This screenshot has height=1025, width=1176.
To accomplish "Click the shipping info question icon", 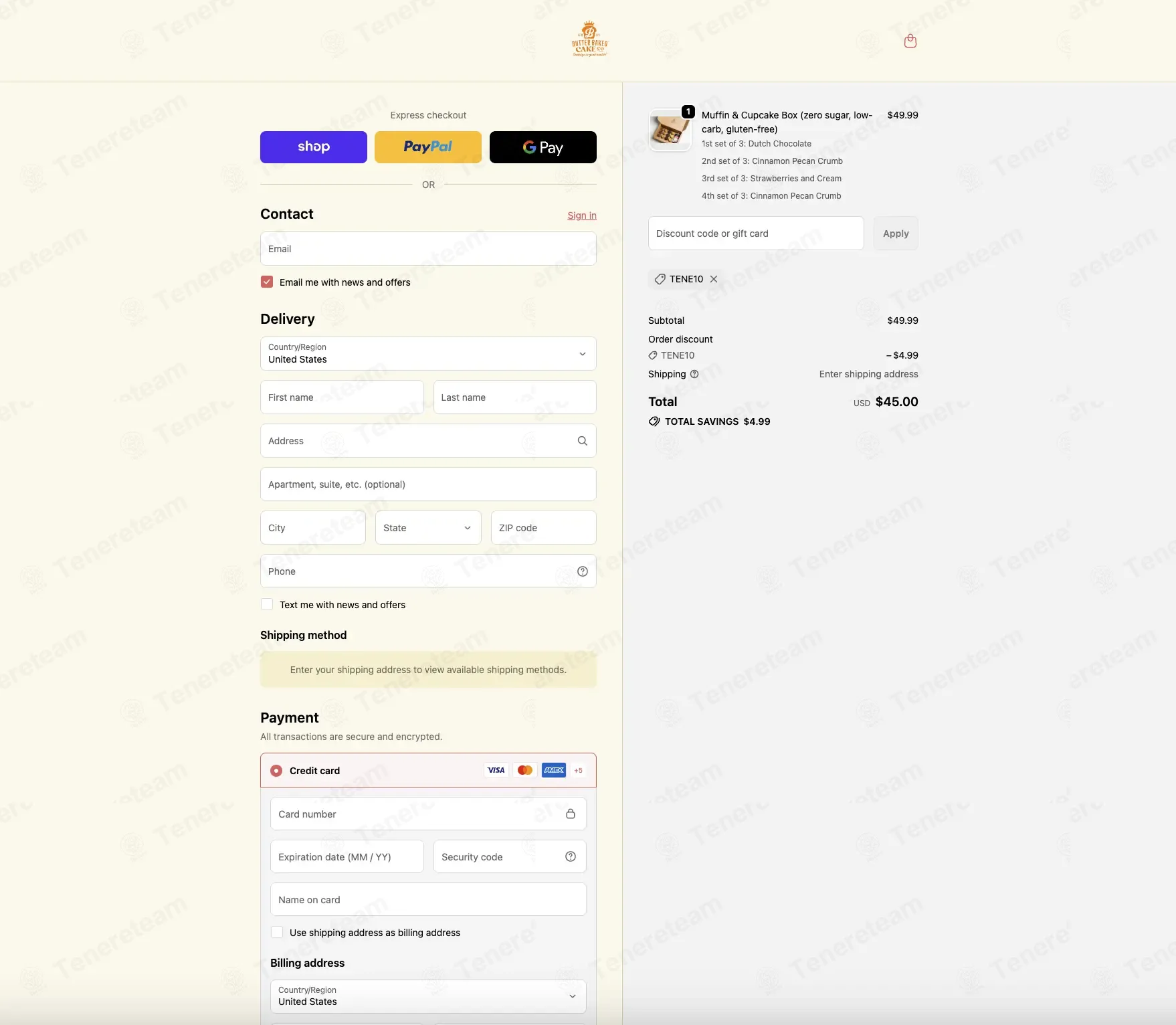I will [x=694, y=374].
